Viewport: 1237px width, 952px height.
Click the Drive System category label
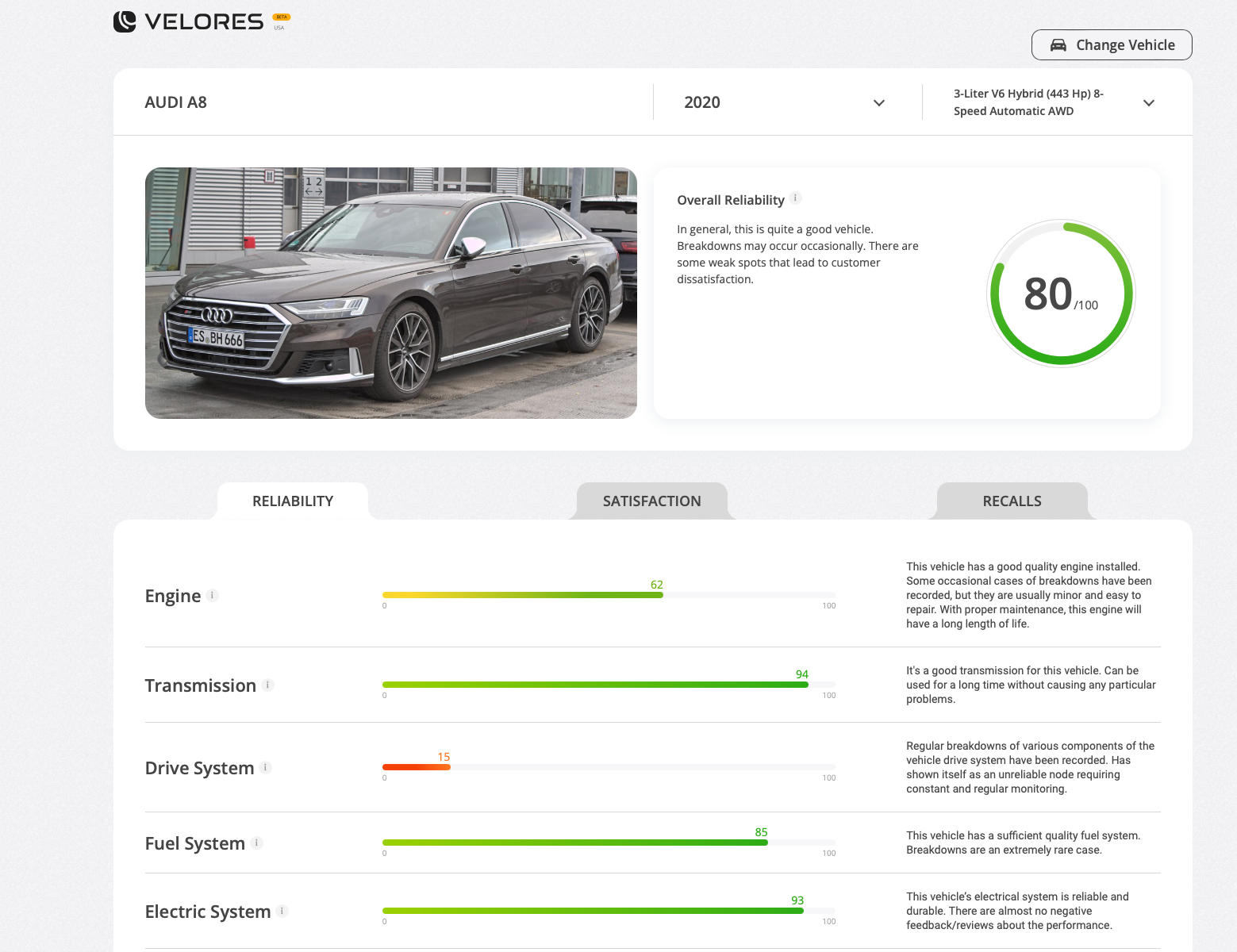(x=200, y=768)
